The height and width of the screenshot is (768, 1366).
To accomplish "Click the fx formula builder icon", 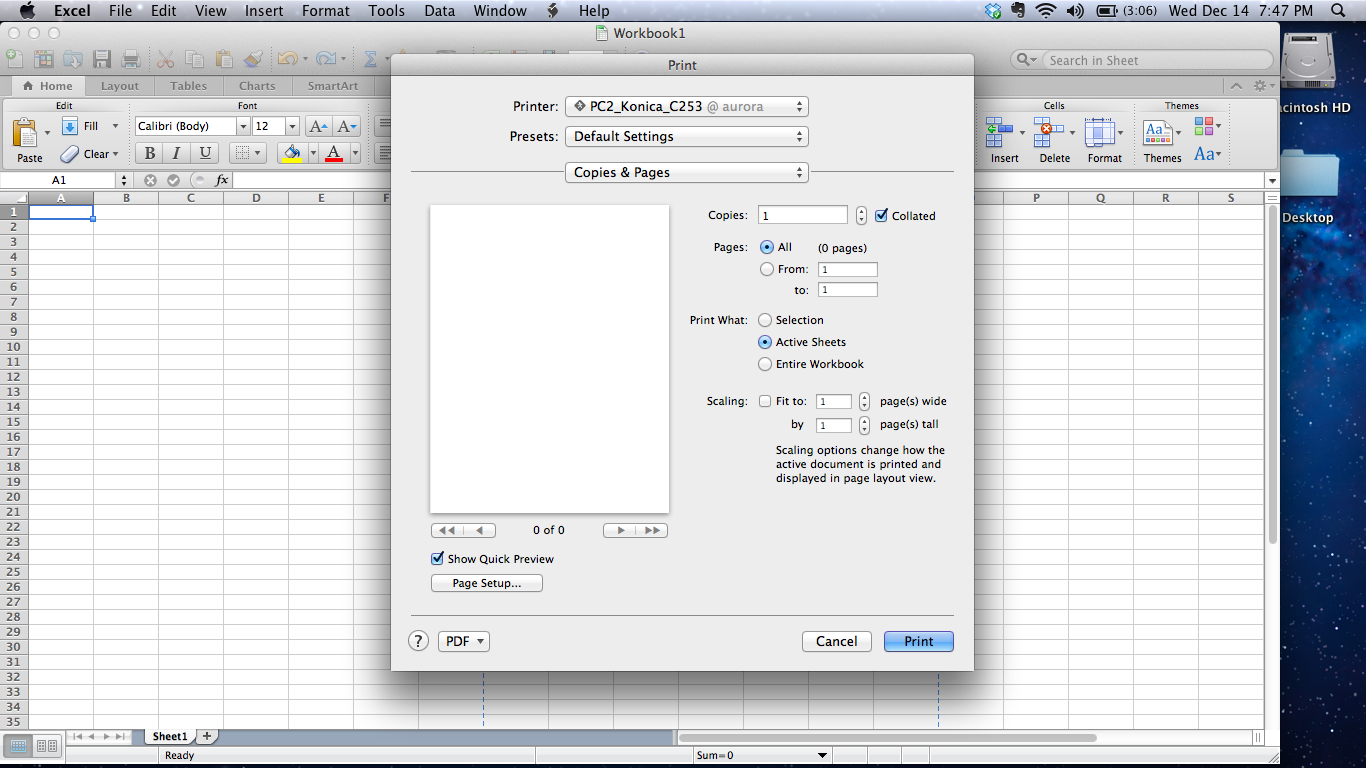I will coord(222,180).
